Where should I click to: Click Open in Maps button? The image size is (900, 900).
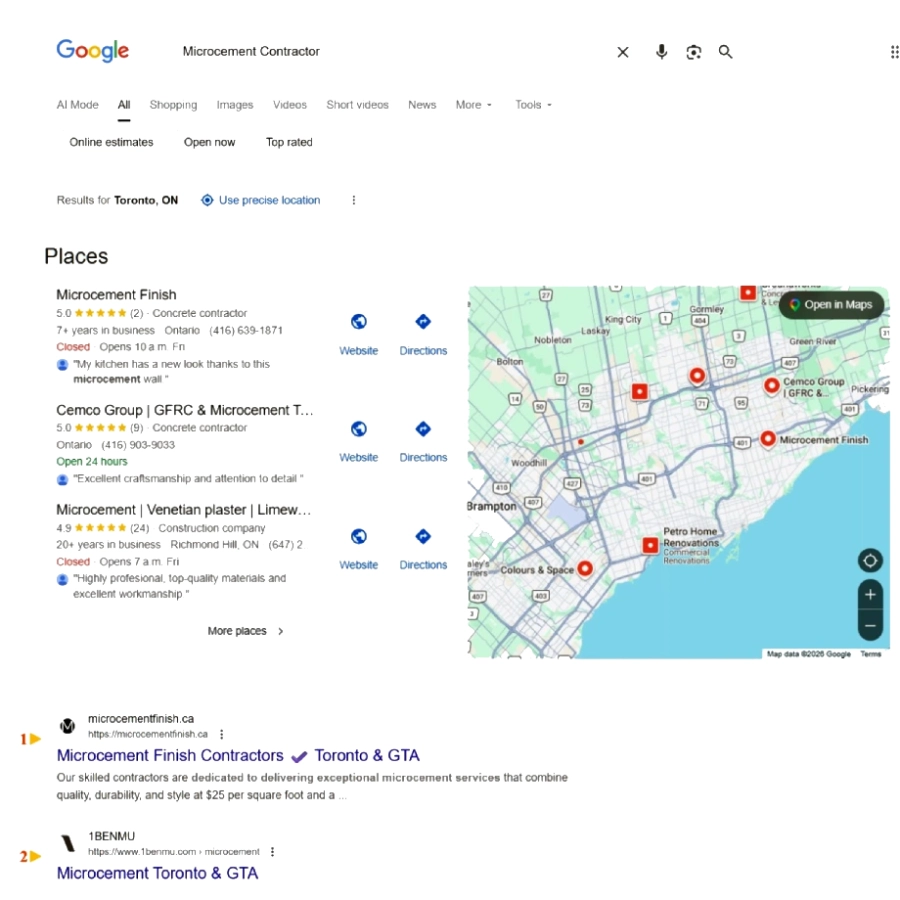(832, 305)
